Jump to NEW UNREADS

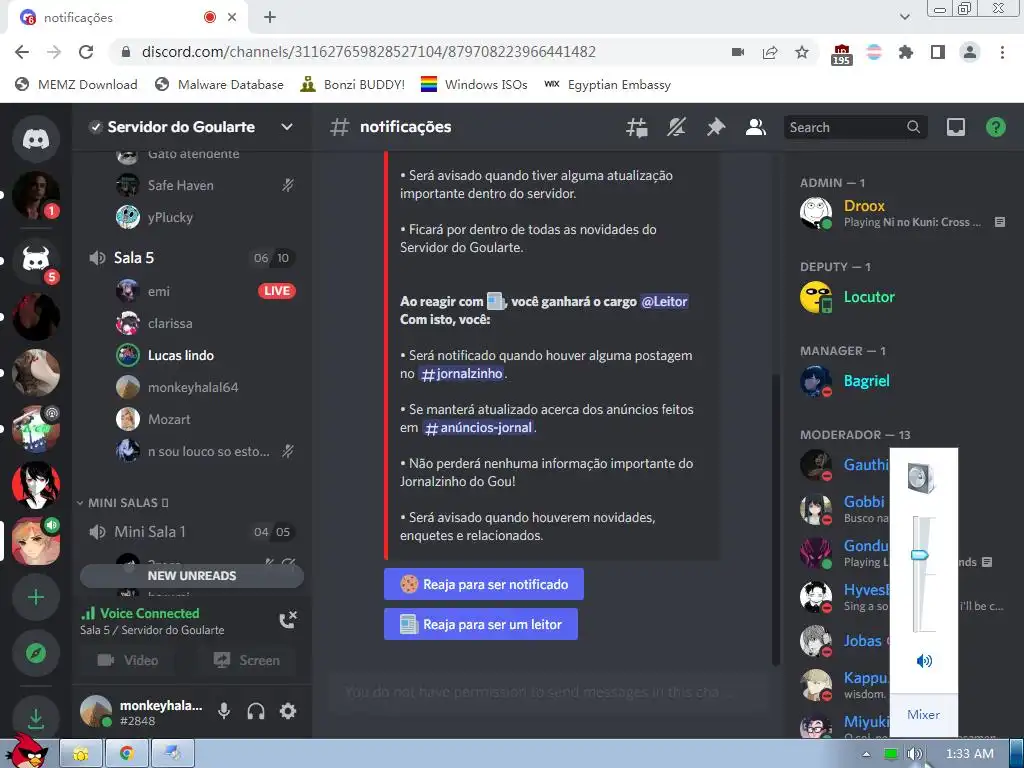point(192,576)
